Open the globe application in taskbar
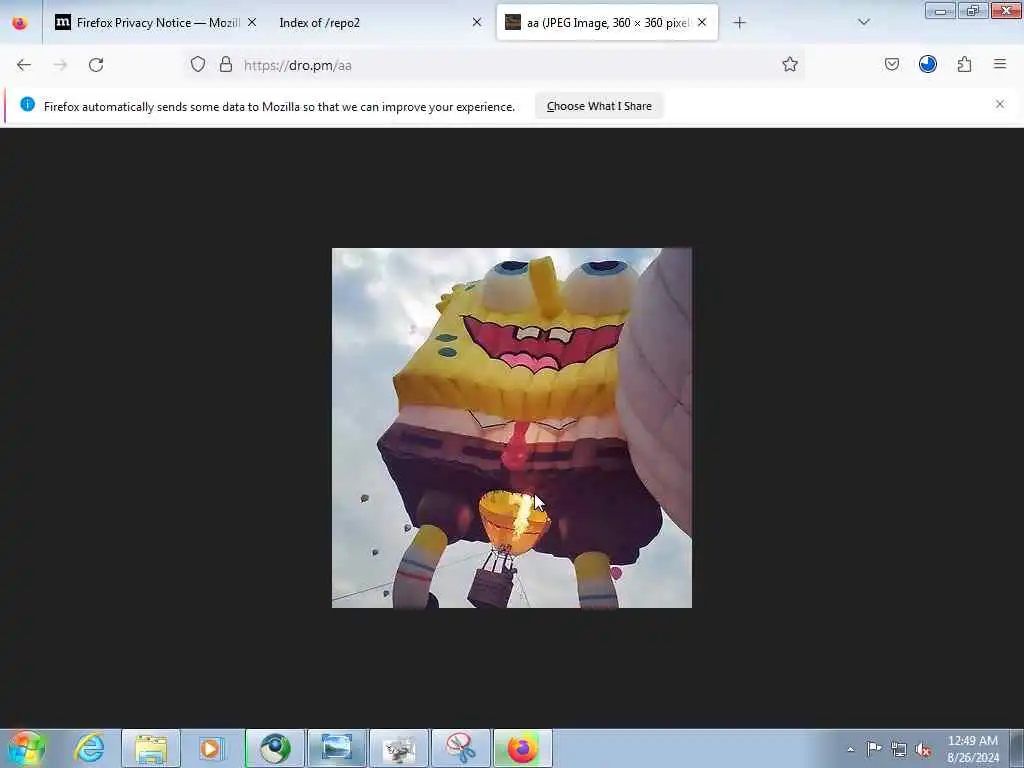Viewport: 1024px width, 768px height. pyautogui.click(x=275, y=748)
